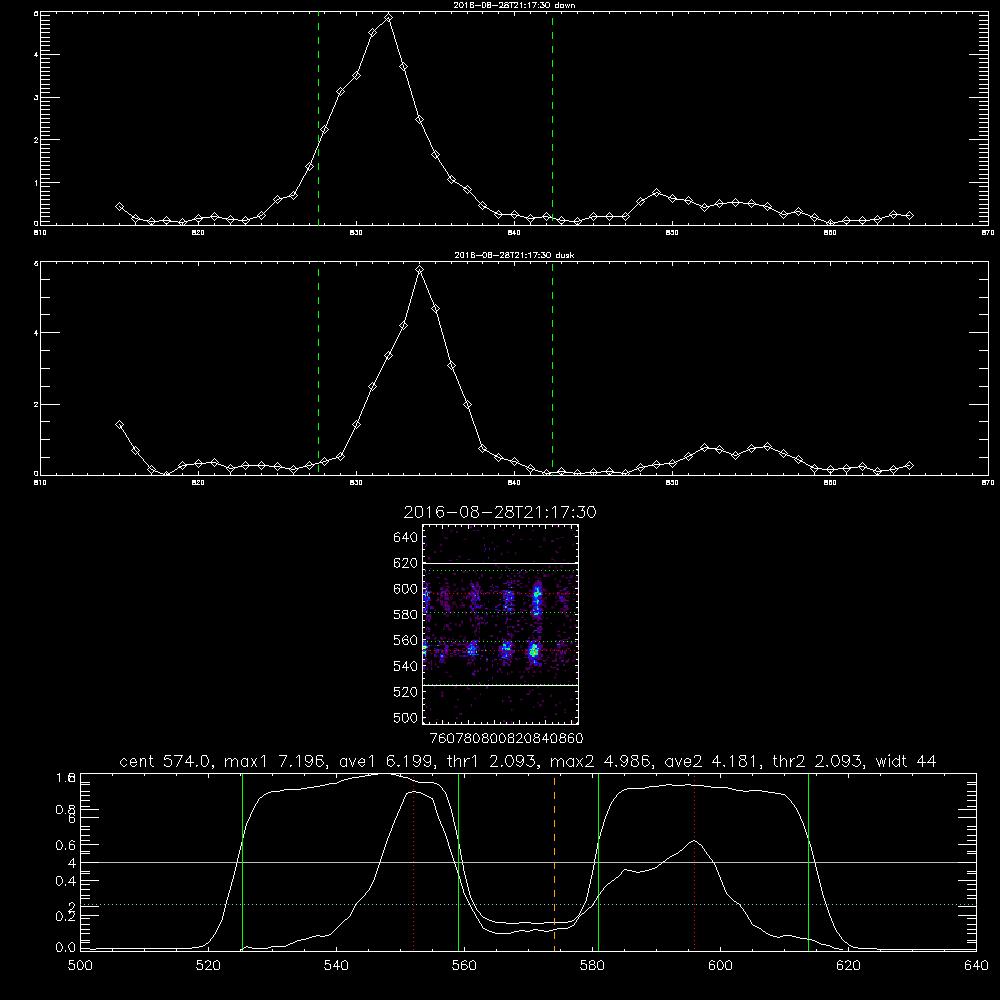
Task: Click the 600 label on the bottom plot x-axis
Action: (x=720, y=966)
